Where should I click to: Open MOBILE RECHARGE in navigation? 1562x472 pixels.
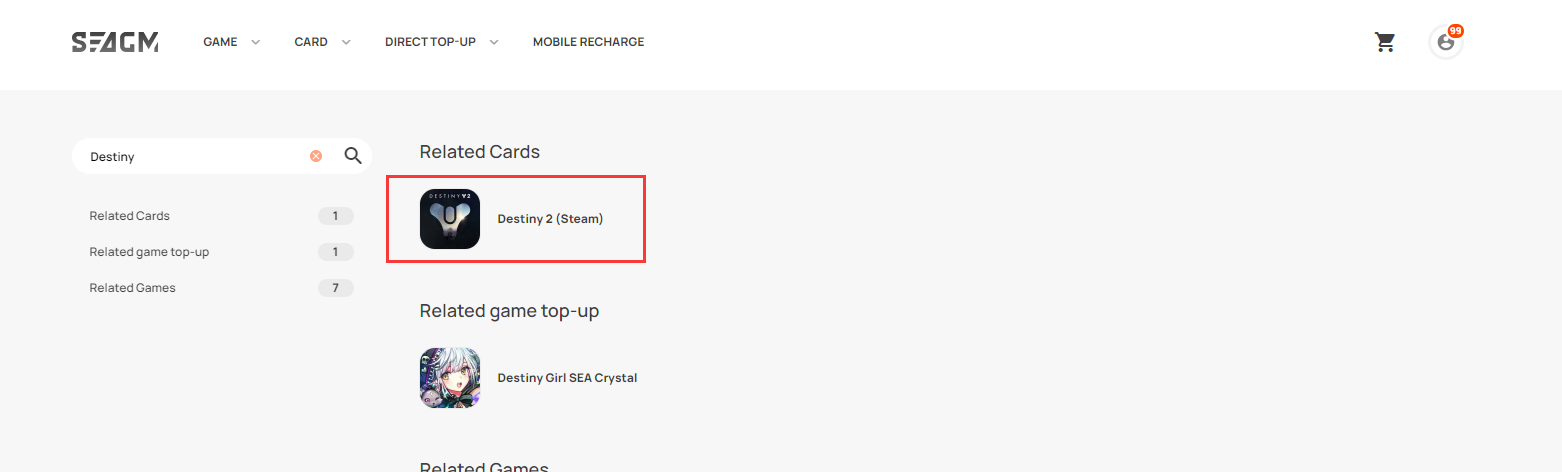(588, 42)
